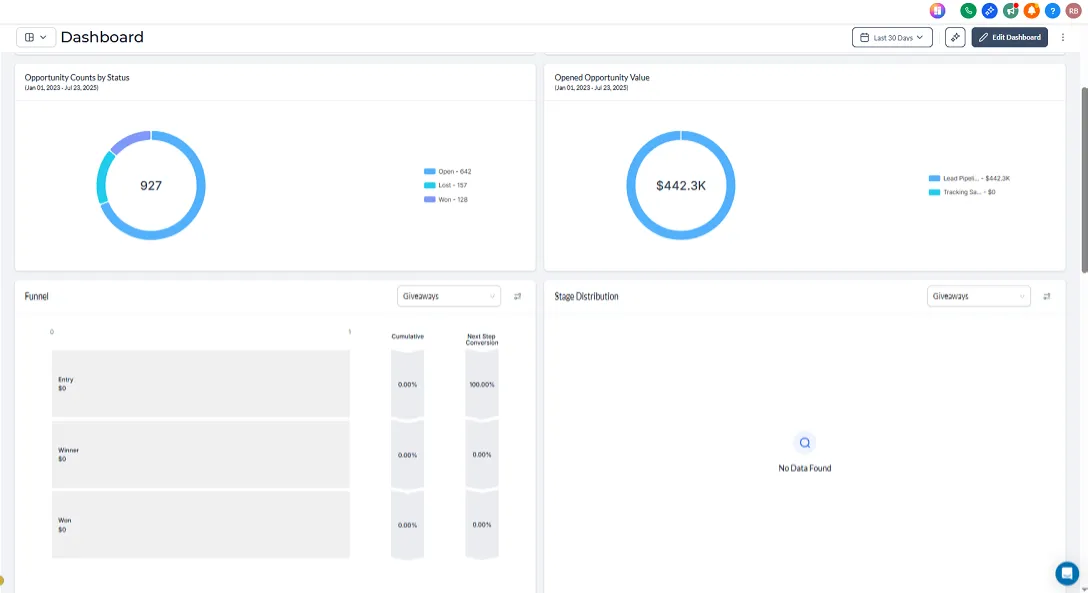Open the blue help question mark
The height and width of the screenshot is (593, 1088).
(1053, 10)
